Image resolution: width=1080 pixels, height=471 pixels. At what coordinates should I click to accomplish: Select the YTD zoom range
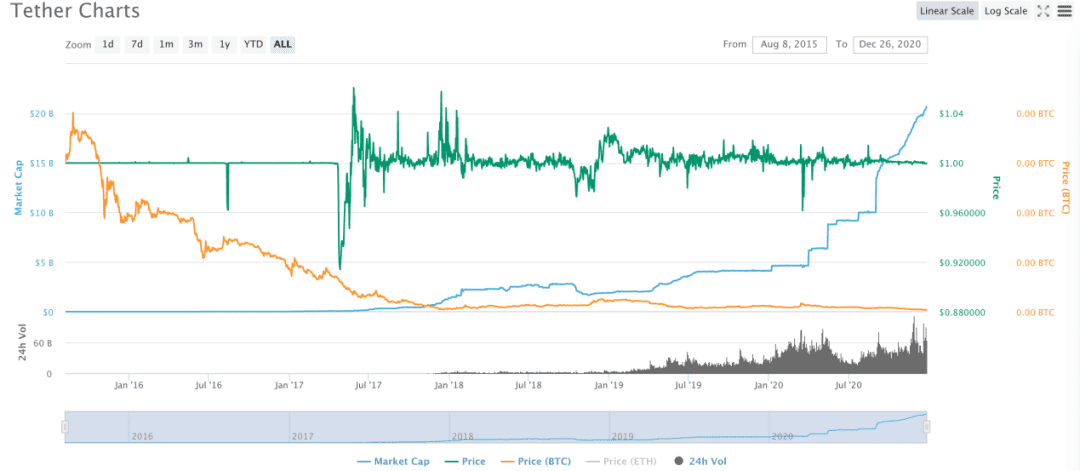click(x=253, y=44)
